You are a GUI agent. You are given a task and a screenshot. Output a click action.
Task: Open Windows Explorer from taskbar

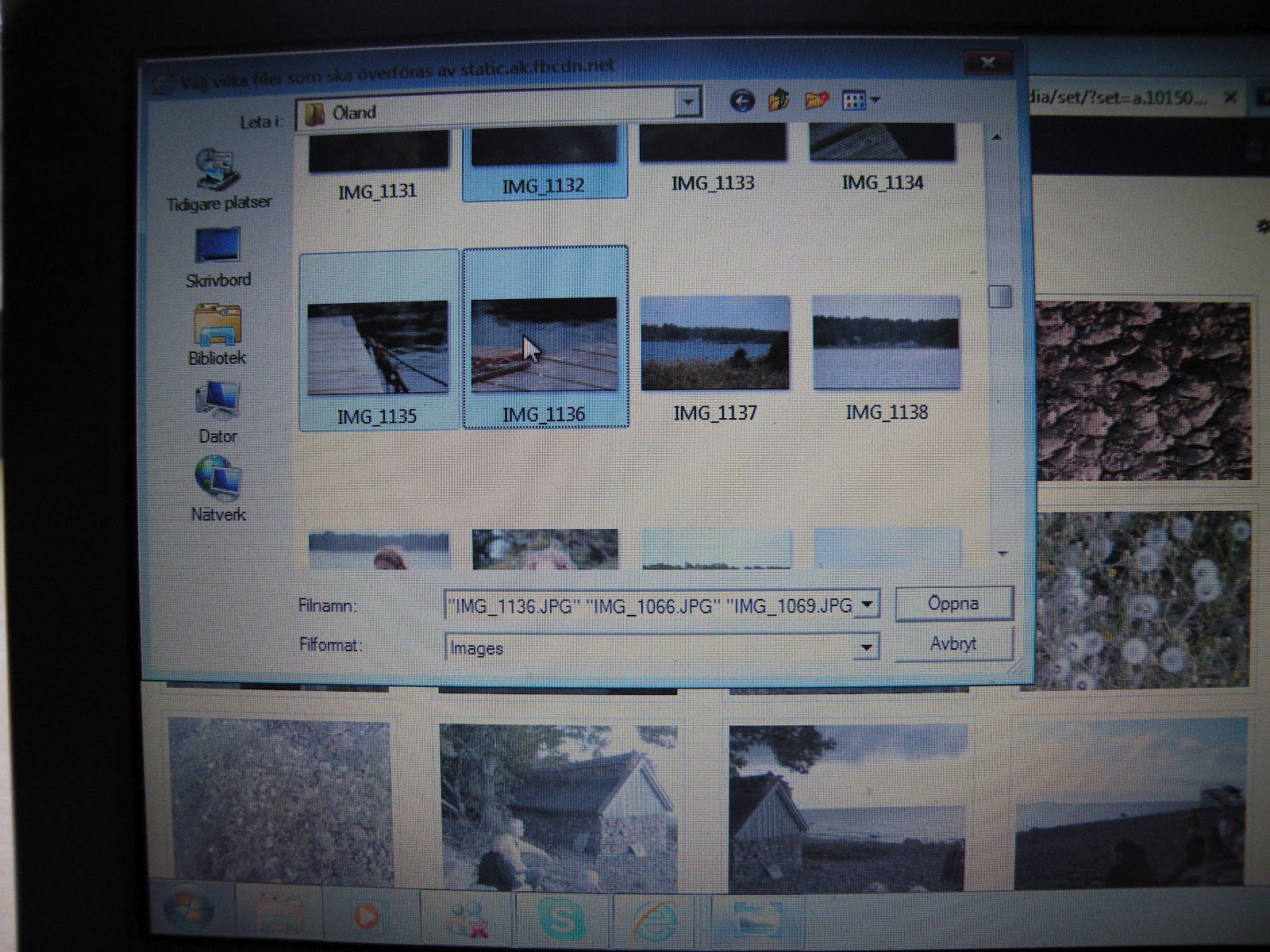[278, 916]
